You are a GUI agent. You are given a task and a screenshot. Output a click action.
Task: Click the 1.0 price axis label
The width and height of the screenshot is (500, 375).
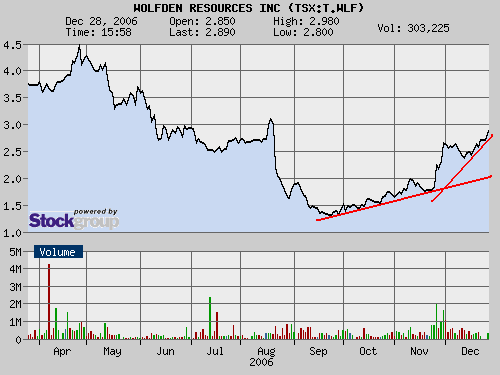pyautogui.click(x=12, y=233)
